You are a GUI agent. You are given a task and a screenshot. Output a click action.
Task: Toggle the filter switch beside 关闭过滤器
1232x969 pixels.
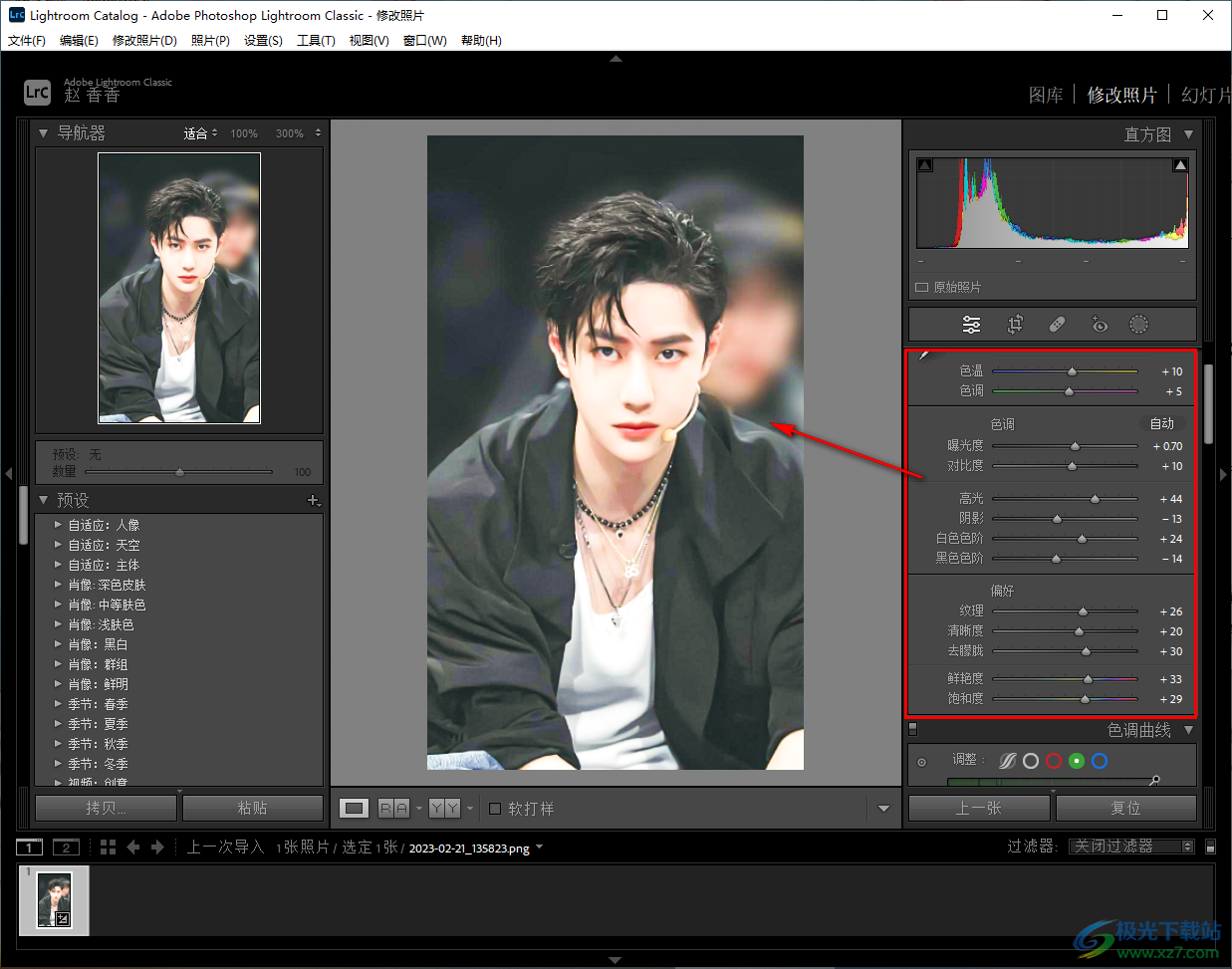1210,848
